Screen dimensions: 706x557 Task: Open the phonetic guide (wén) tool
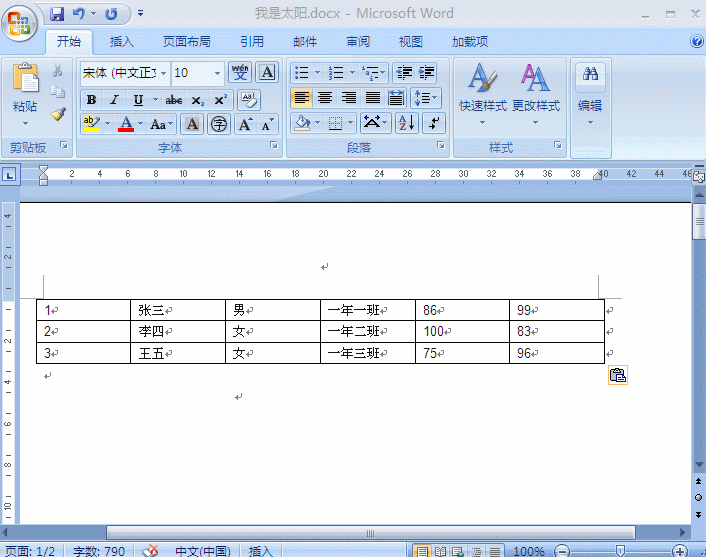click(x=240, y=72)
